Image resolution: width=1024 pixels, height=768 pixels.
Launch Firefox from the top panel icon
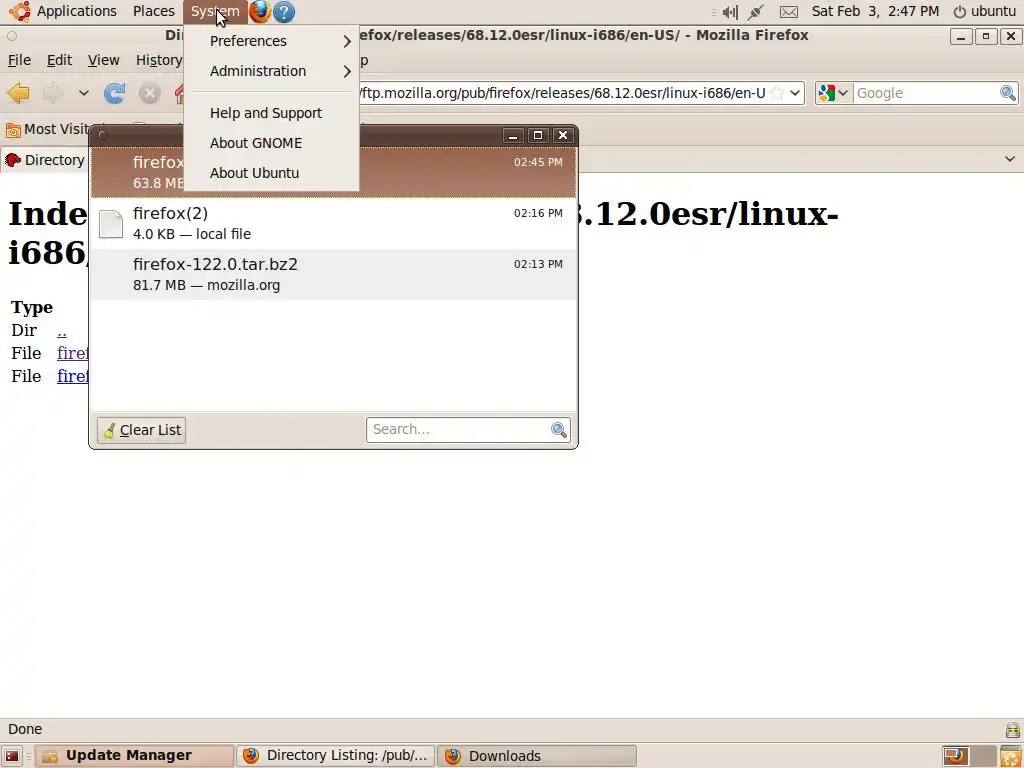pyautogui.click(x=260, y=12)
